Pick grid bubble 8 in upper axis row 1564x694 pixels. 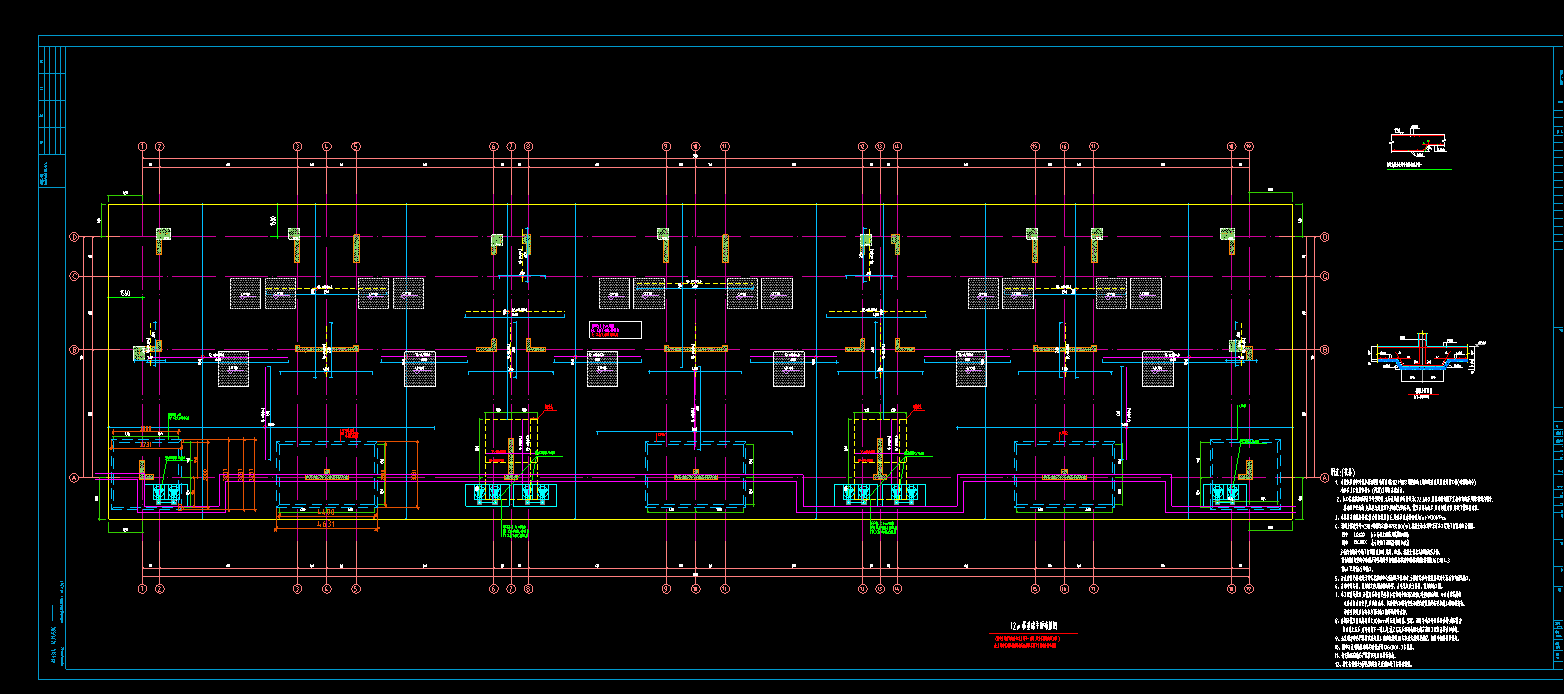click(528, 146)
